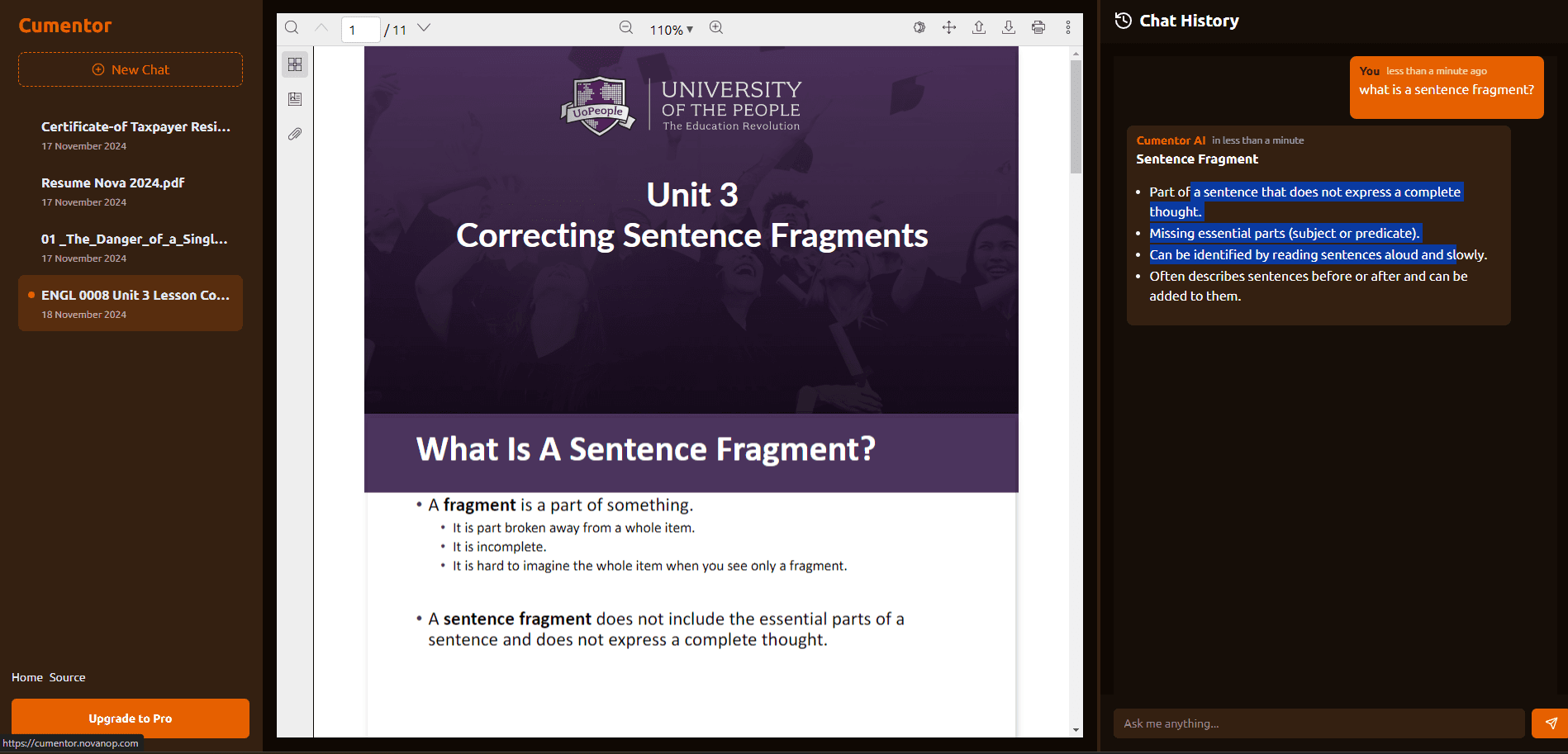Click 'Sentence Fragment' response heading
The width and height of the screenshot is (1568, 754).
click(x=1197, y=159)
